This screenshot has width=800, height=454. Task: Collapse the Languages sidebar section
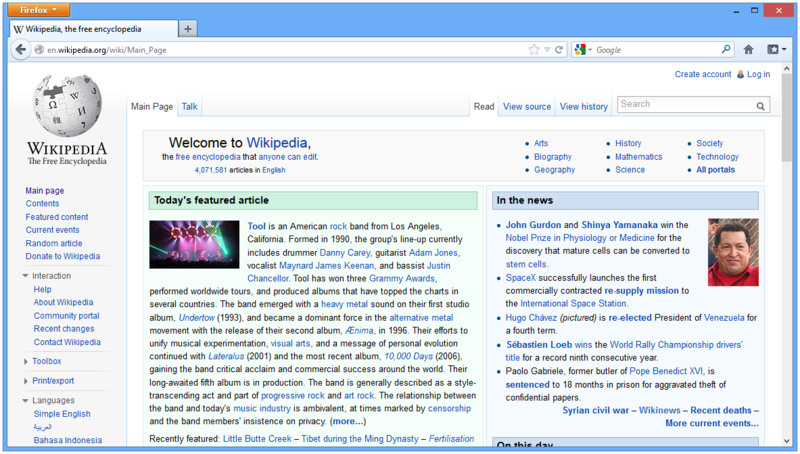(x=26, y=400)
